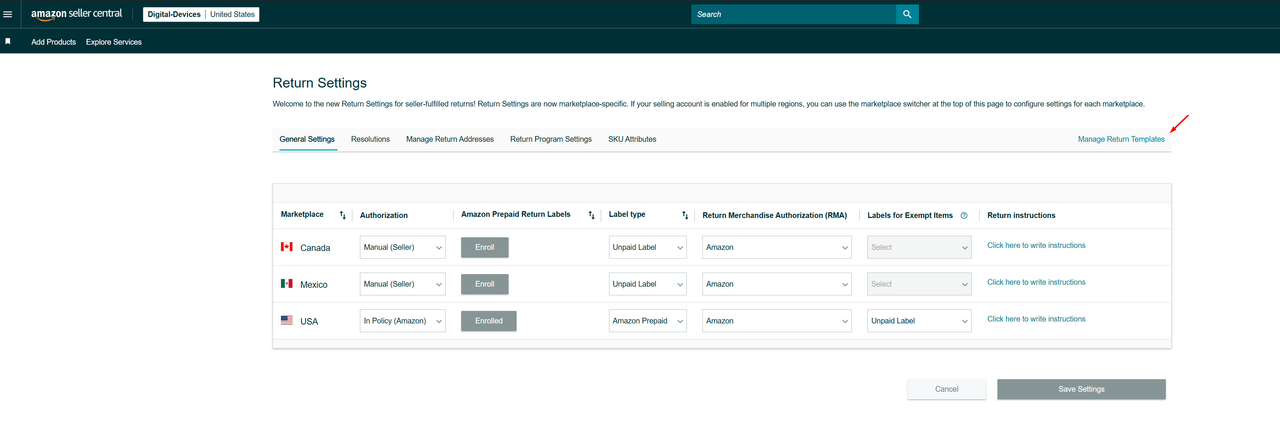Image resolution: width=1280 pixels, height=425 pixels.
Task: Enroll Canada in Prepaid Return Labels
Action: click(x=484, y=247)
